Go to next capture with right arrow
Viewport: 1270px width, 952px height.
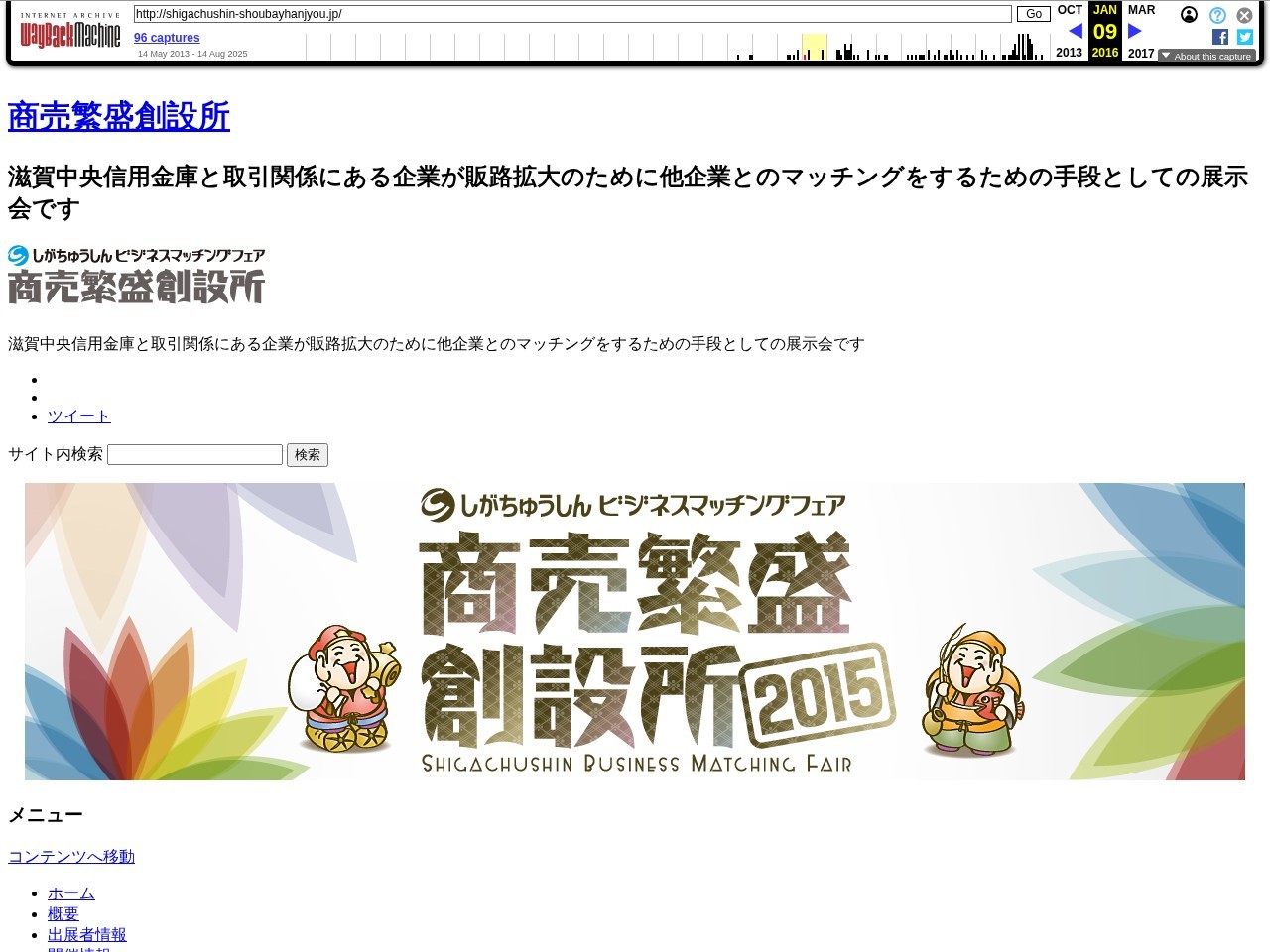pos(1135,31)
